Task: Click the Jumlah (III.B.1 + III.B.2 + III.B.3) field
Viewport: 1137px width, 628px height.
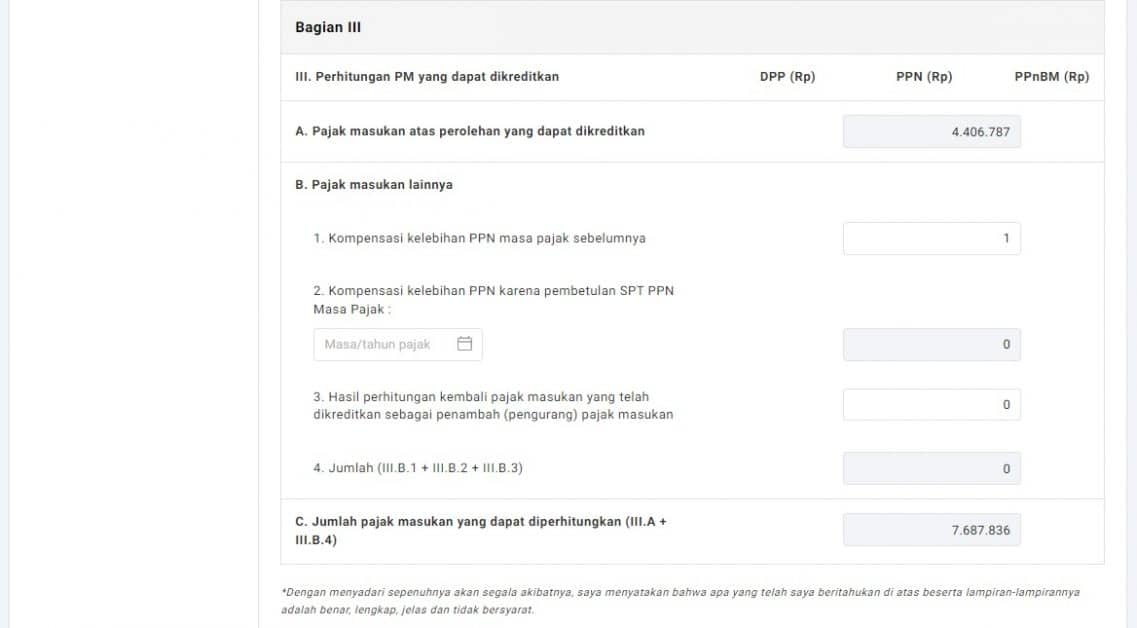Action: [931, 468]
